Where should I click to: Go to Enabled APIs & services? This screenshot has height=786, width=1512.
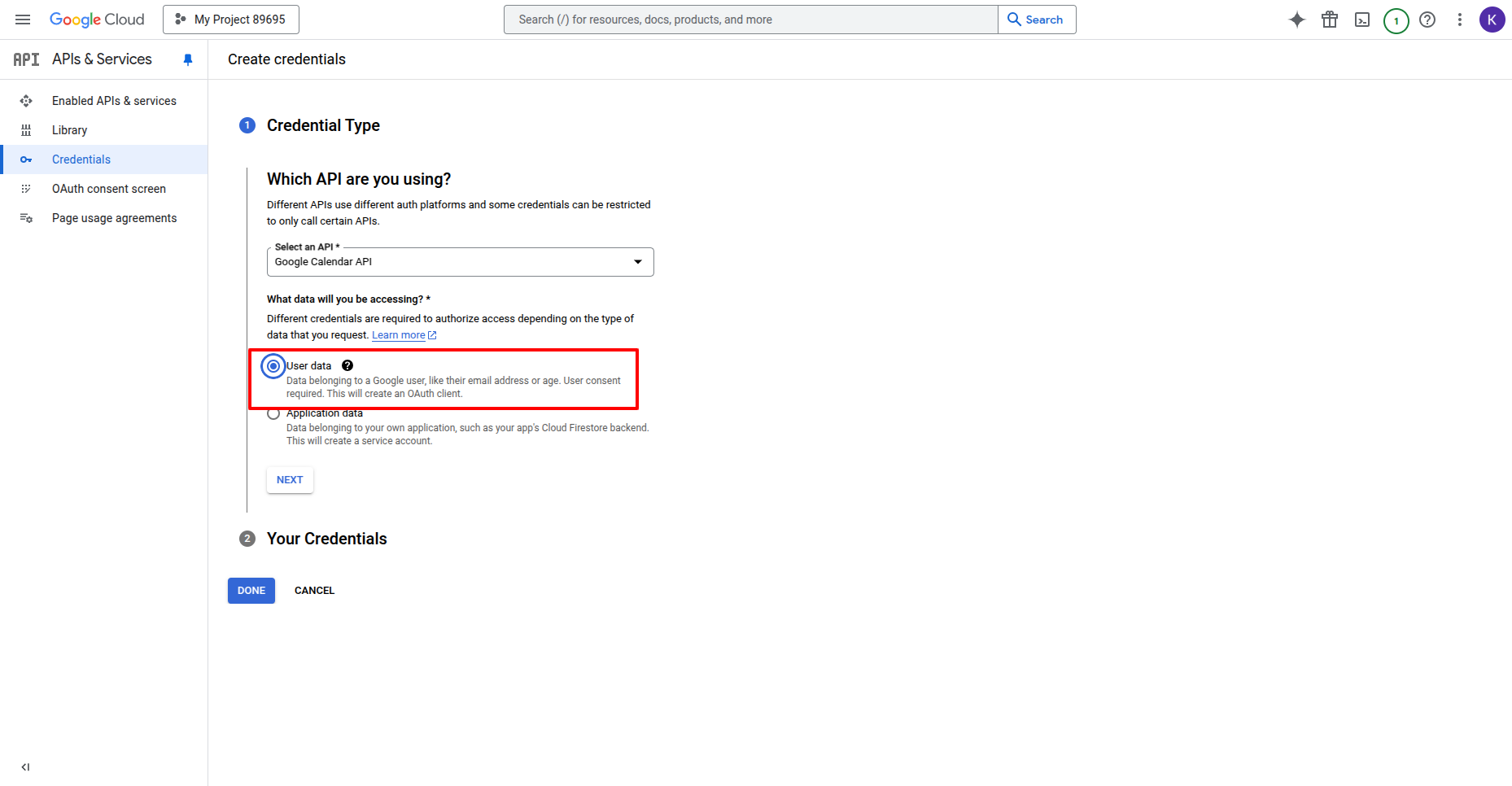click(114, 101)
